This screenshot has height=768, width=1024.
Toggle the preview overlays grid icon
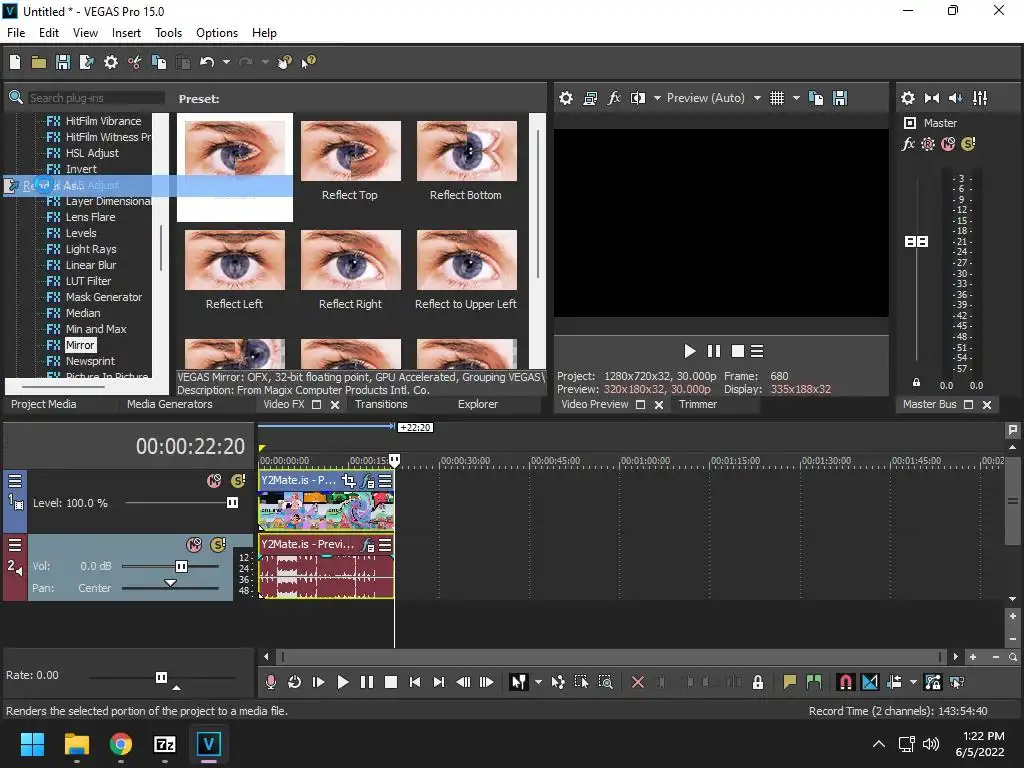point(776,98)
